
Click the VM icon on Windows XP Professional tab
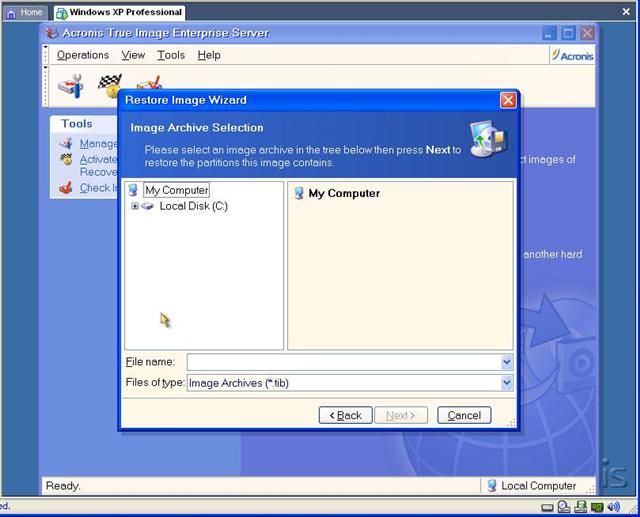pos(62,13)
